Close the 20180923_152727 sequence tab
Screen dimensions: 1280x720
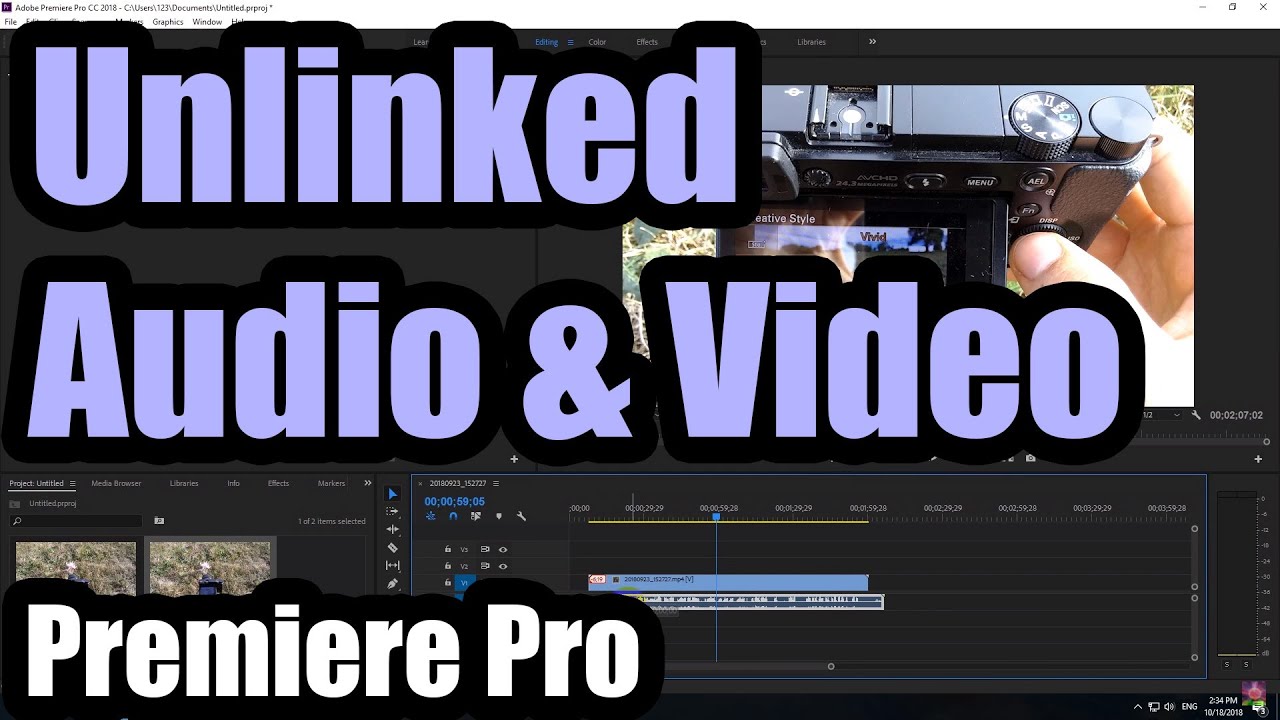[x=420, y=483]
